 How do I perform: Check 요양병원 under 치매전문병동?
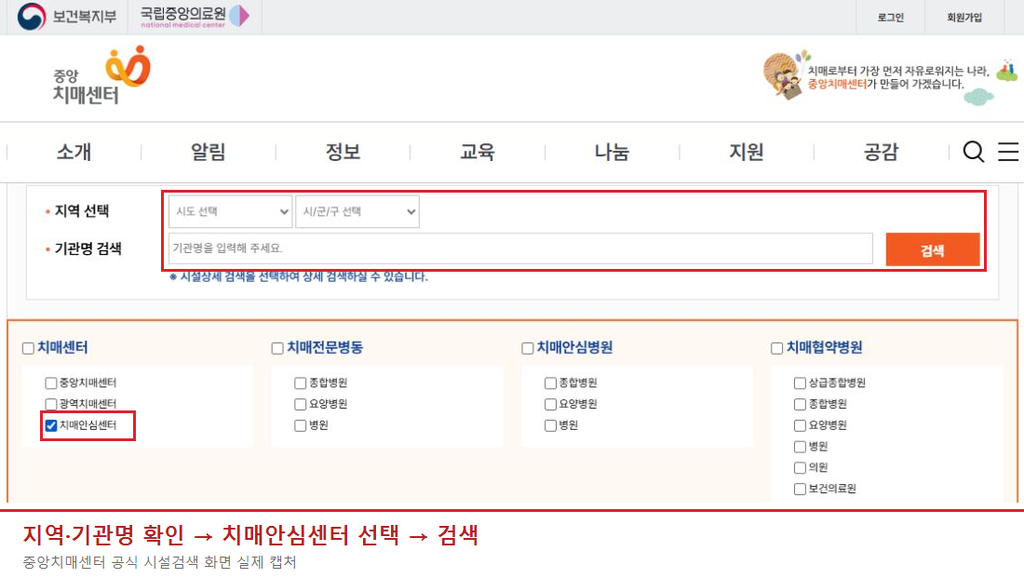click(300, 404)
